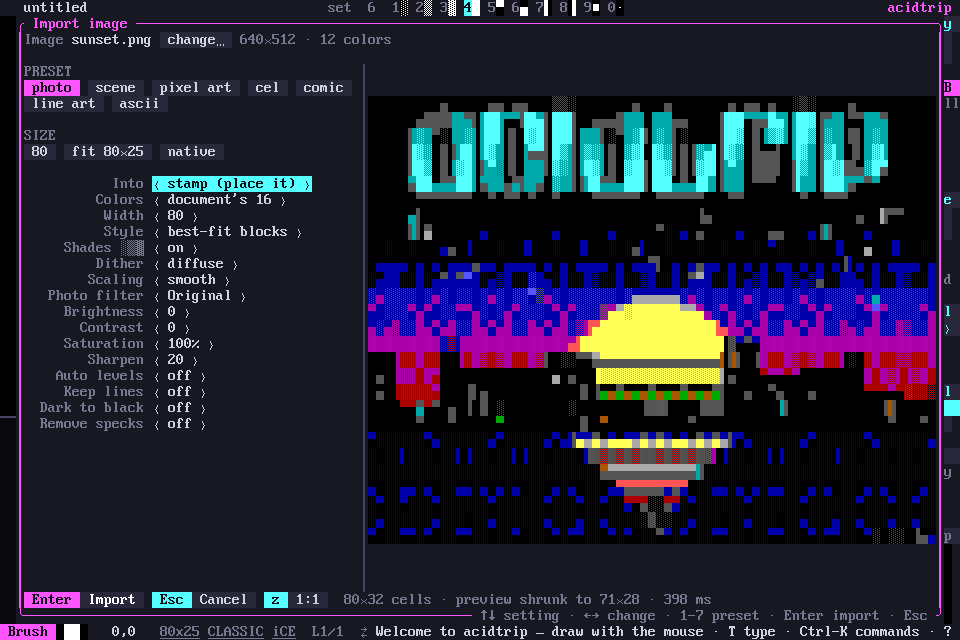Viewport: 960px width, 640px height.
Task: Toggle Remove specks value 'off'
Action: tap(179, 424)
